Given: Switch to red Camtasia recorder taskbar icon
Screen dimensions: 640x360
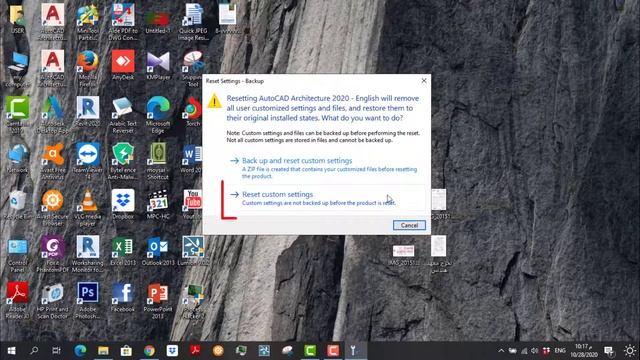Looking at the screenshot, I should point(333,351).
